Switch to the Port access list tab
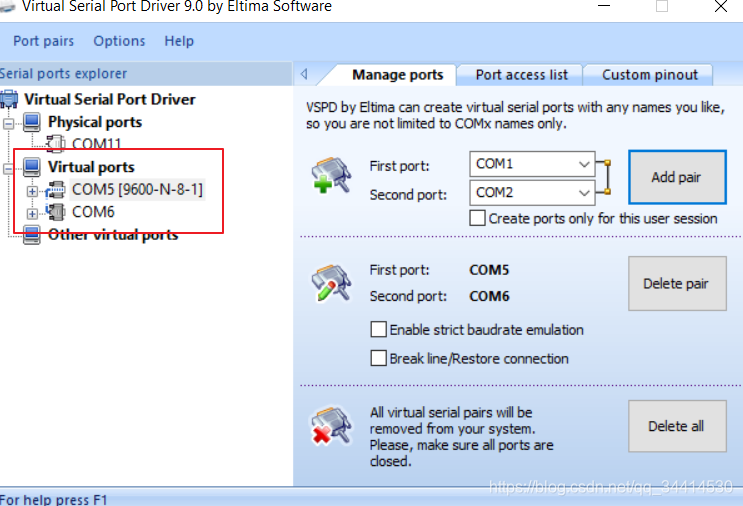This screenshot has height=506, width=743. (x=521, y=75)
